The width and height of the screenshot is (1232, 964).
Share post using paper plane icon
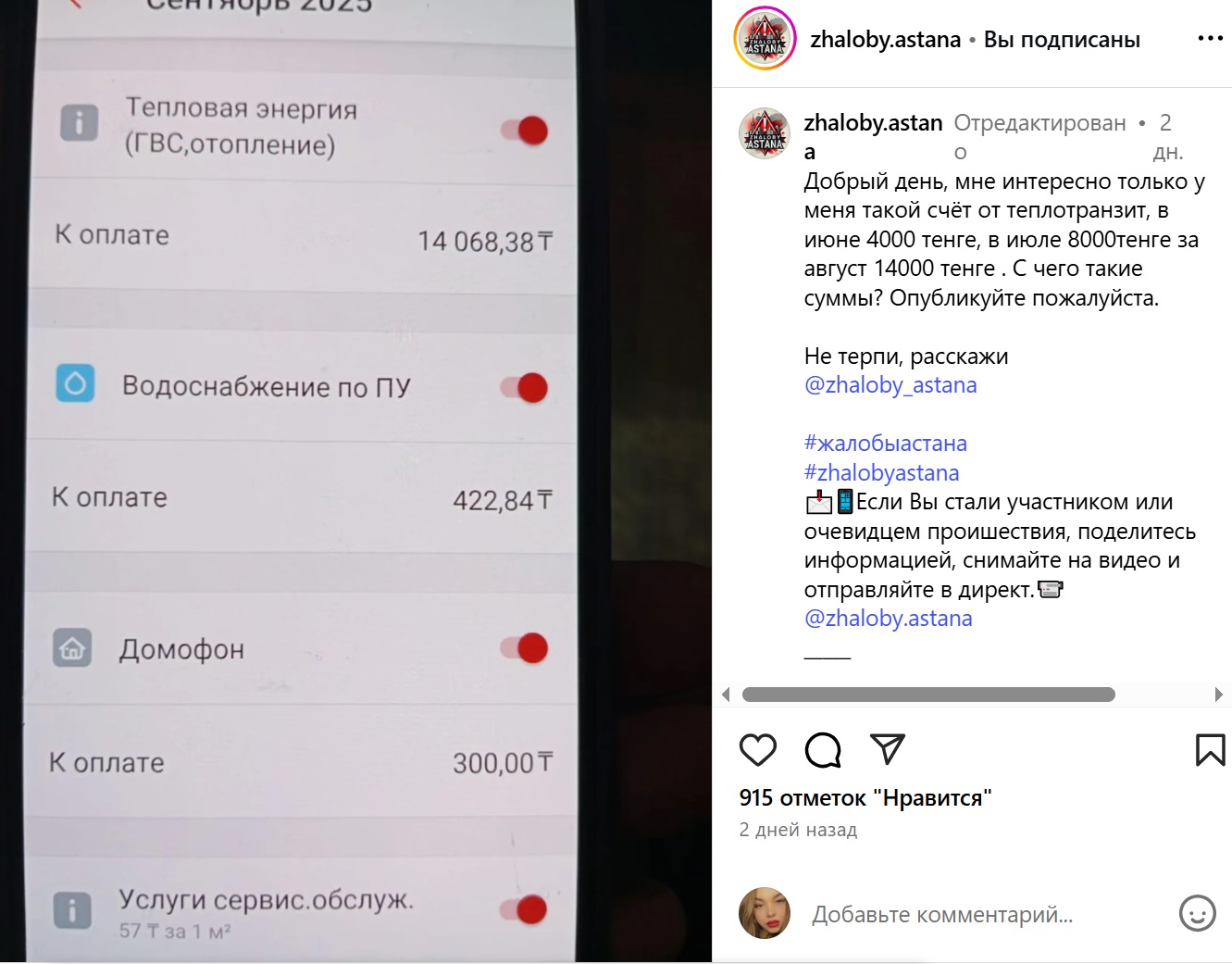[x=887, y=749]
